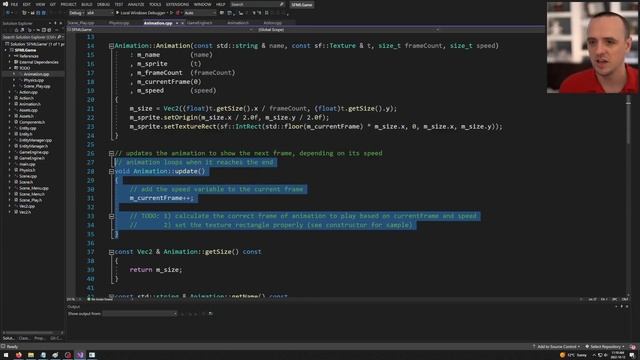This screenshot has width=640, height=360.
Task: Collapse the TODO folder in Solution Explorer
Action: tap(10, 68)
